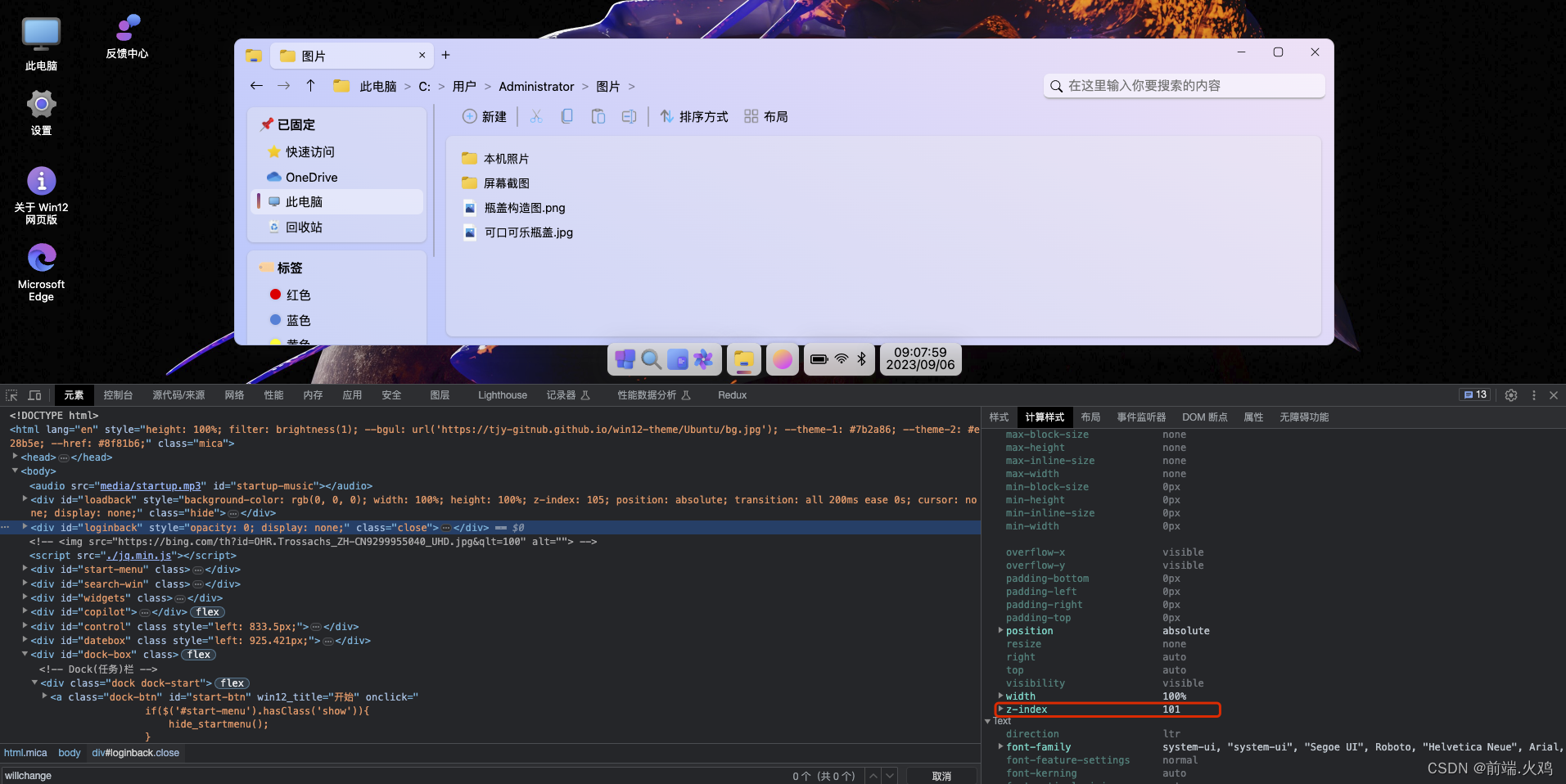
Task: Expand the div#search-win node
Action: tap(25, 583)
